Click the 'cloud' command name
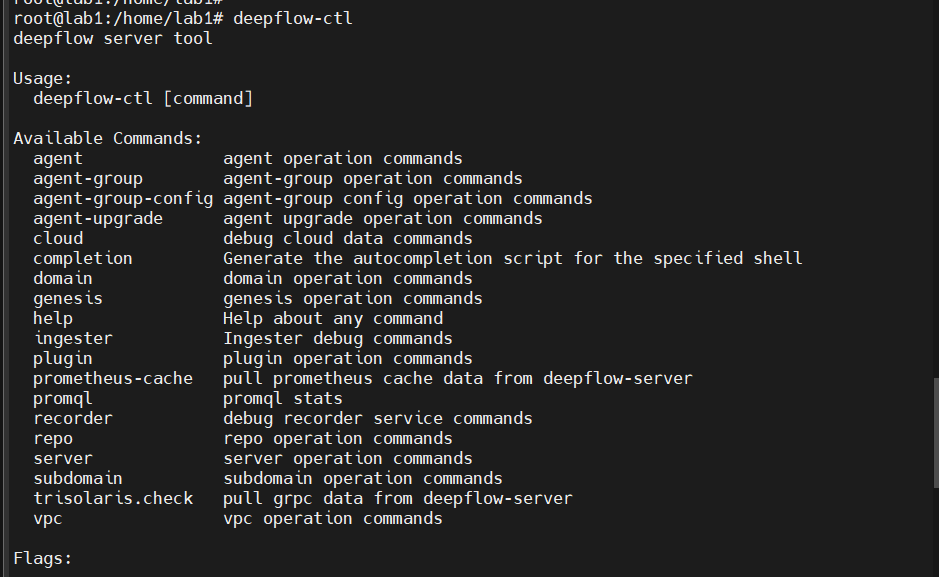This screenshot has width=939, height=577. pos(58,238)
